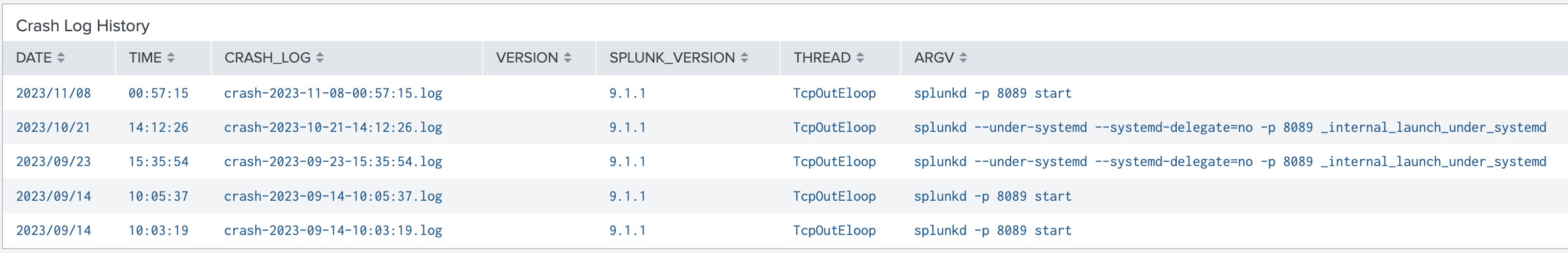The image size is (1568, 253).
Task: Click sort arrows icon beside THREAD header
Action: (860, 58)
